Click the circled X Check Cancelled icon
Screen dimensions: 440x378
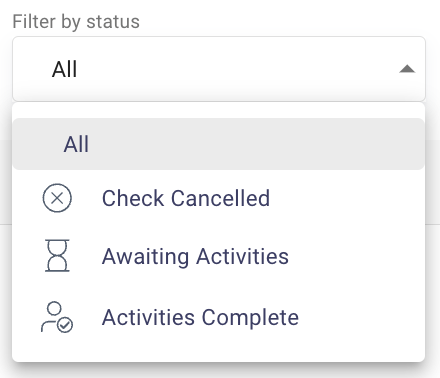coord(57,198)
